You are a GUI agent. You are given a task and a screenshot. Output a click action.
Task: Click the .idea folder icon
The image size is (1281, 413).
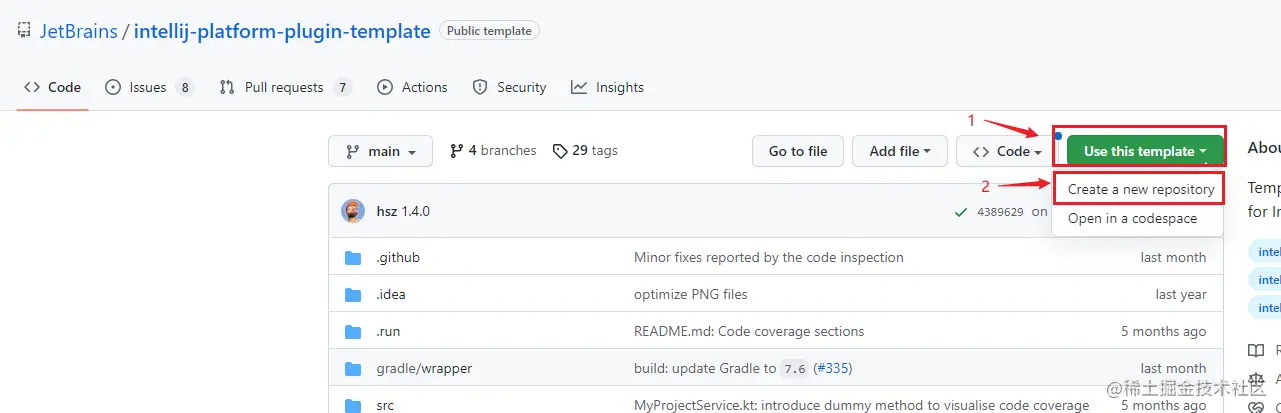(353, 295)
